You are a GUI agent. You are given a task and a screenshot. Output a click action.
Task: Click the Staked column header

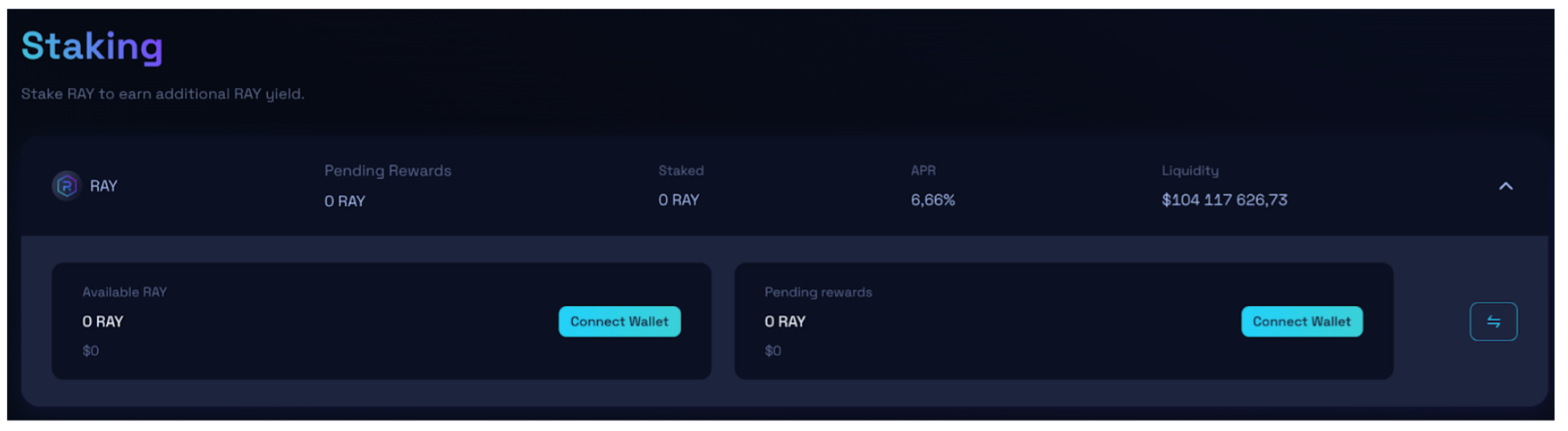[681, 170]
